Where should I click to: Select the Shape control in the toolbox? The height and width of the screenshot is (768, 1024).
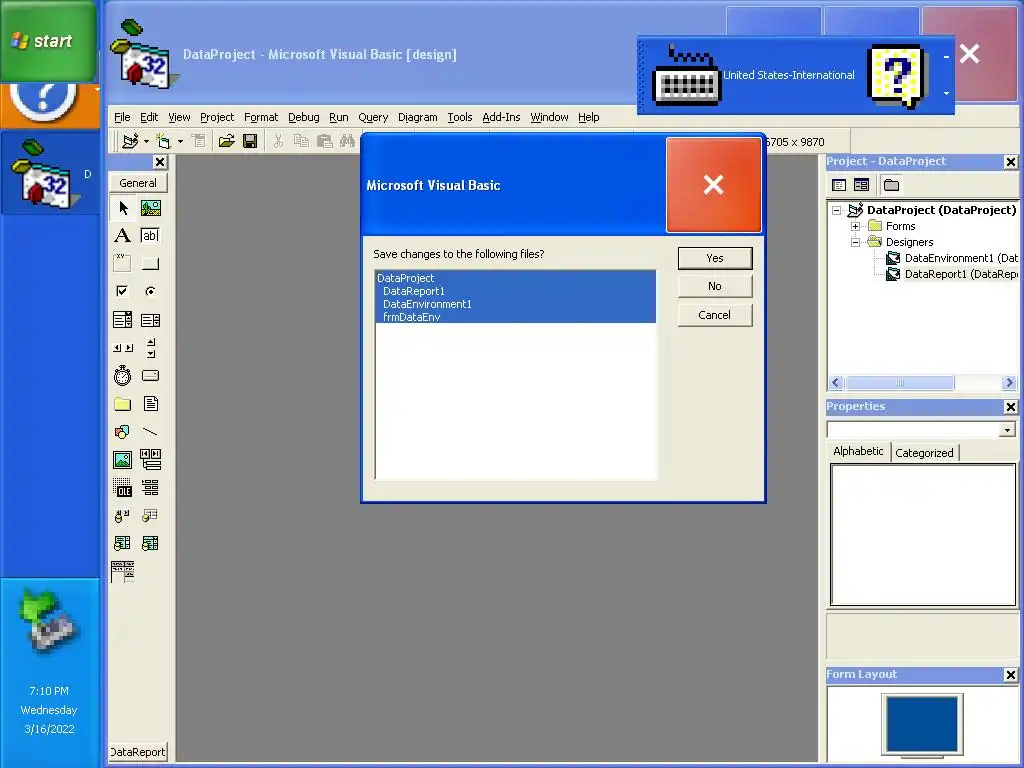pos(123,432)
